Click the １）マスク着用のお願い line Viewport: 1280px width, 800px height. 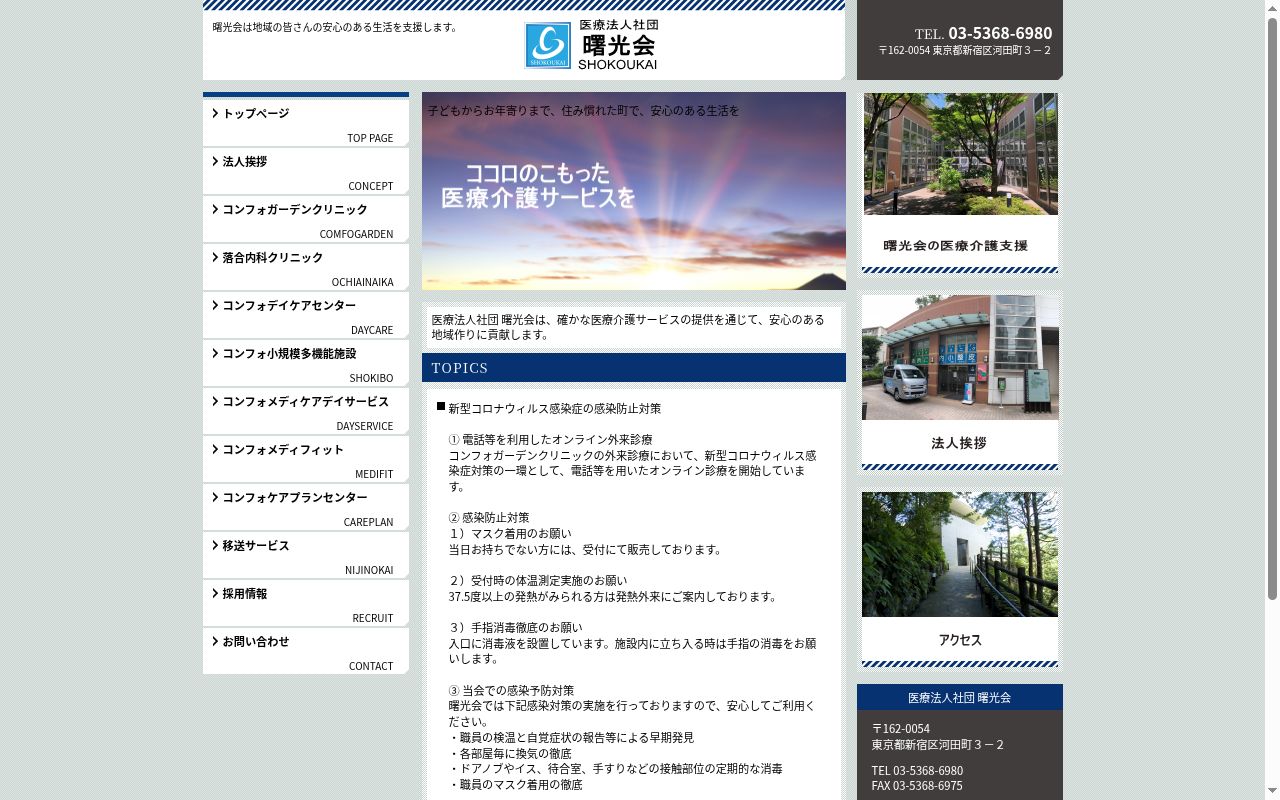pyautogui.click(x=510, y=534)
